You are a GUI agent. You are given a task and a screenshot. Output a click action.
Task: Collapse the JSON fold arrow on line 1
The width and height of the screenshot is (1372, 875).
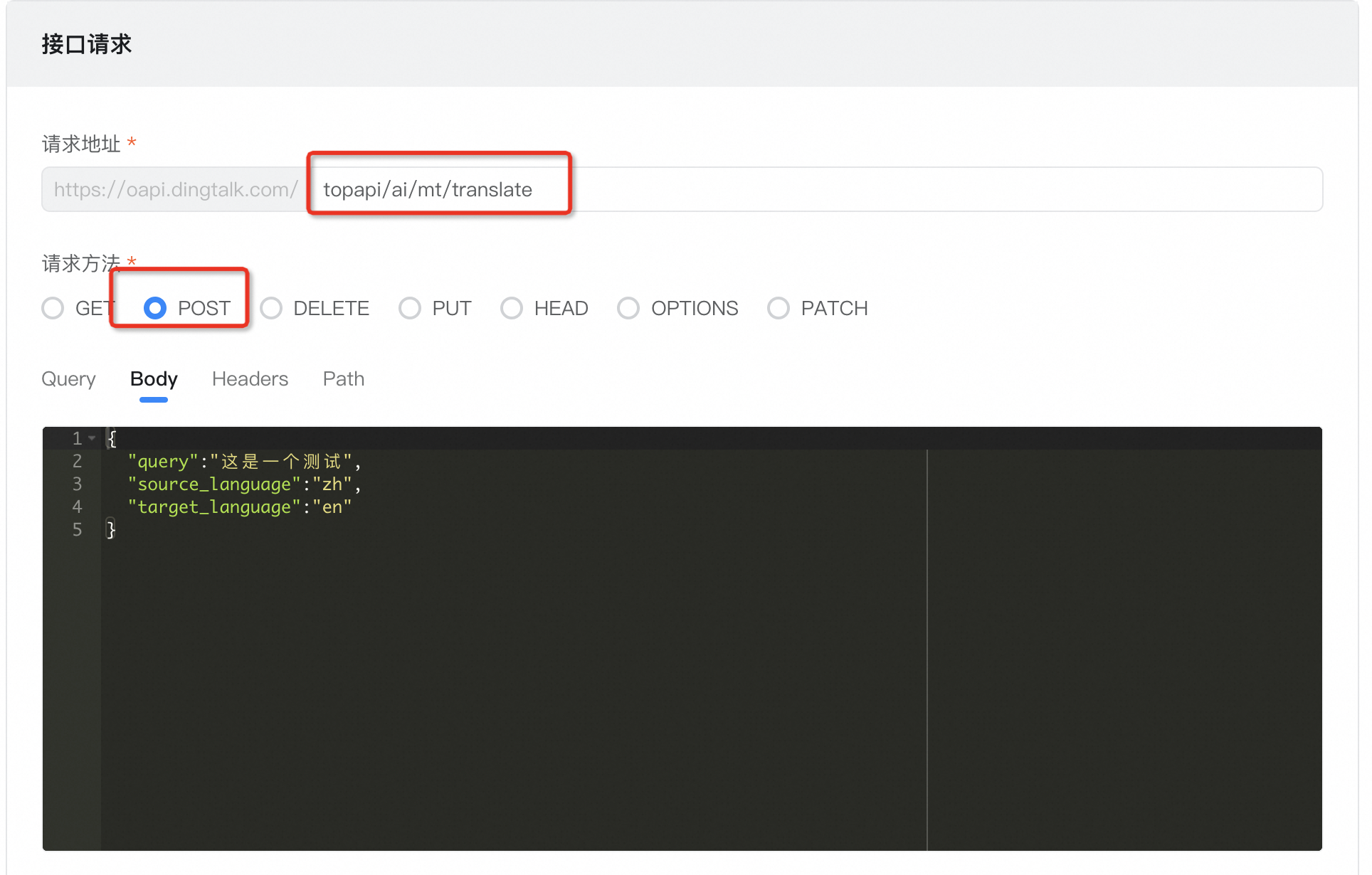92,438
